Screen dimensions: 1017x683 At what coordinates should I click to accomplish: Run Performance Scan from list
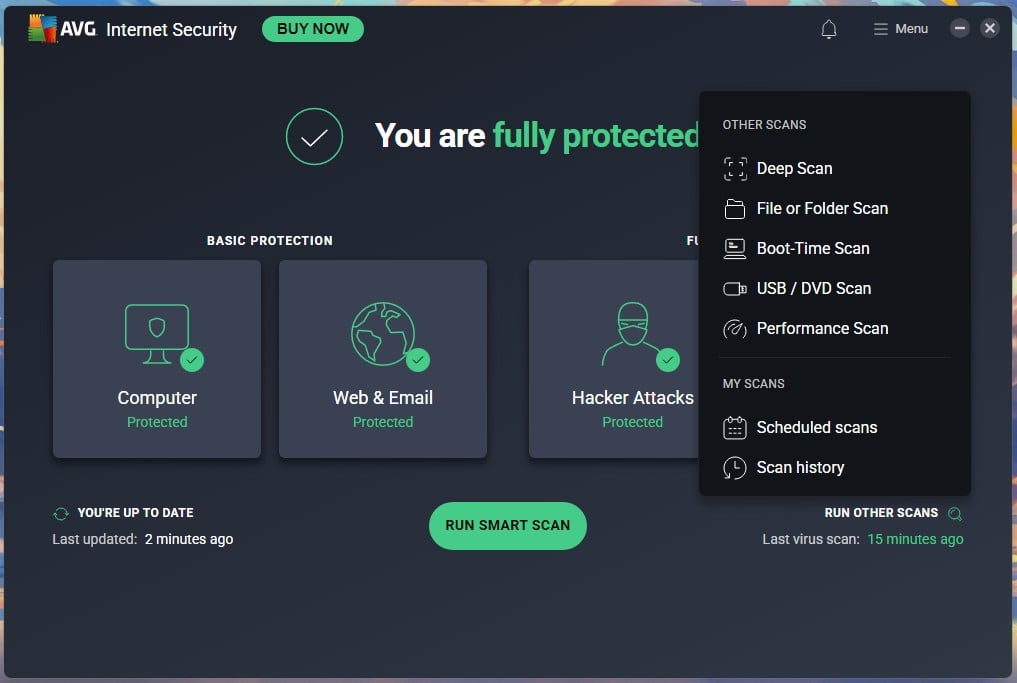click(x=822, y=329)
